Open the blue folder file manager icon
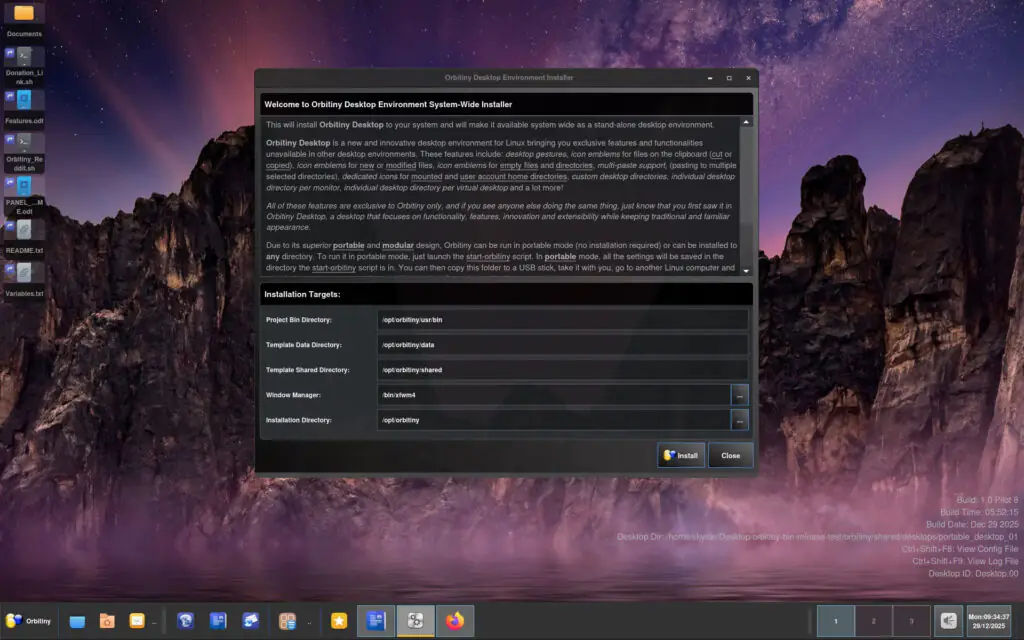The image size is (1024, 640). pos(77,621)
